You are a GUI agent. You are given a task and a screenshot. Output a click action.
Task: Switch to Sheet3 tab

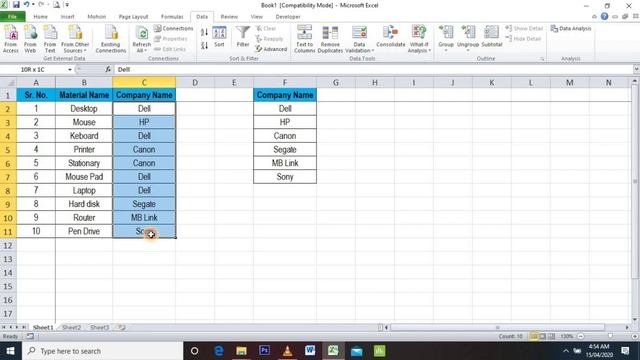point(99,327)
